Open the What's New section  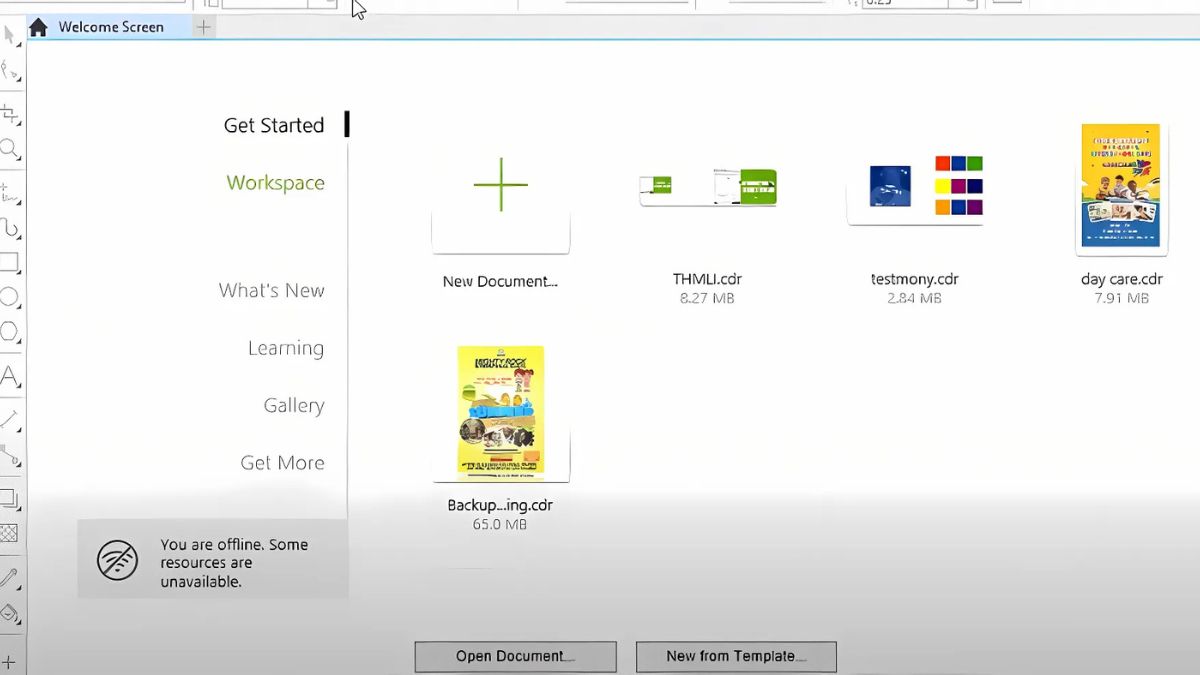271,290
